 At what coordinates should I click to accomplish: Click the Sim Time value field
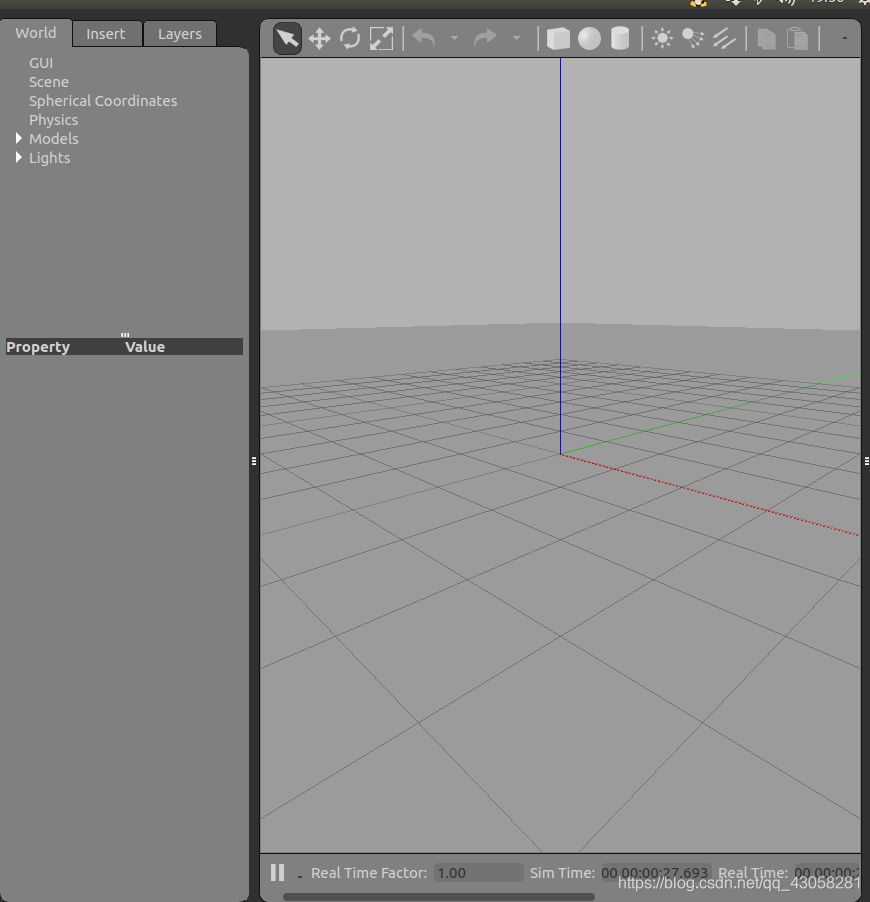tap(656, 873)
